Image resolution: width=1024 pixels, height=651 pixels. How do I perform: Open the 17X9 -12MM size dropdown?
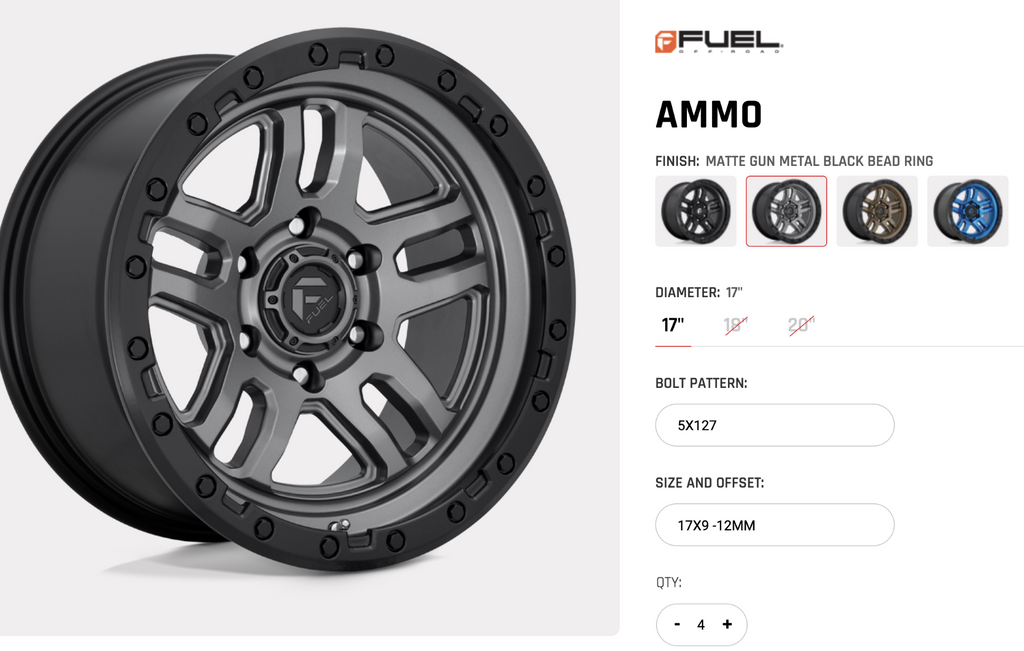775,525
